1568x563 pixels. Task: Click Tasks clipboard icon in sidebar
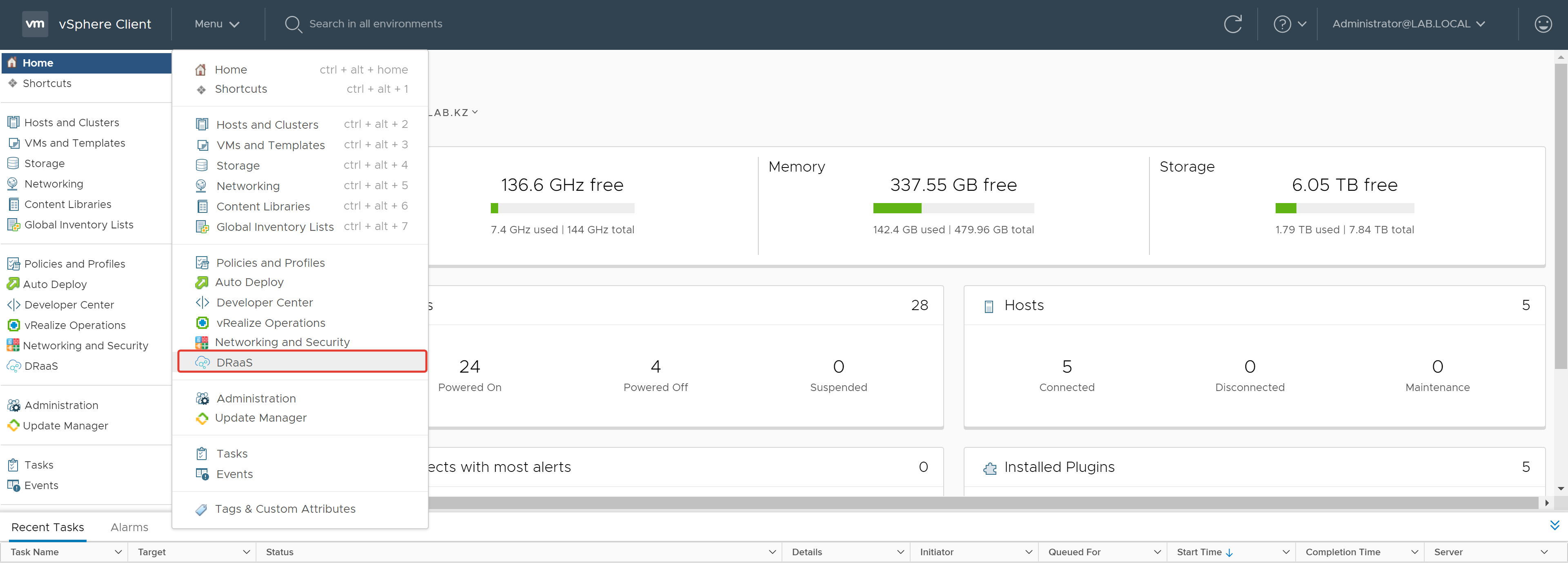pyautogui.click(x=13, y=465)
